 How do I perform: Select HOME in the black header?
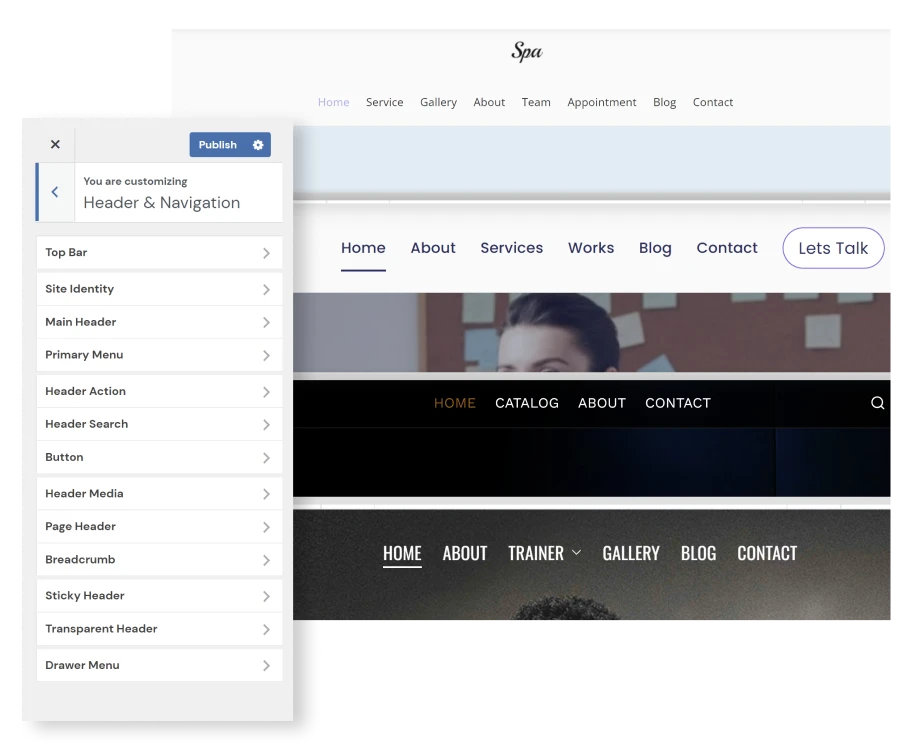[455, 403]
